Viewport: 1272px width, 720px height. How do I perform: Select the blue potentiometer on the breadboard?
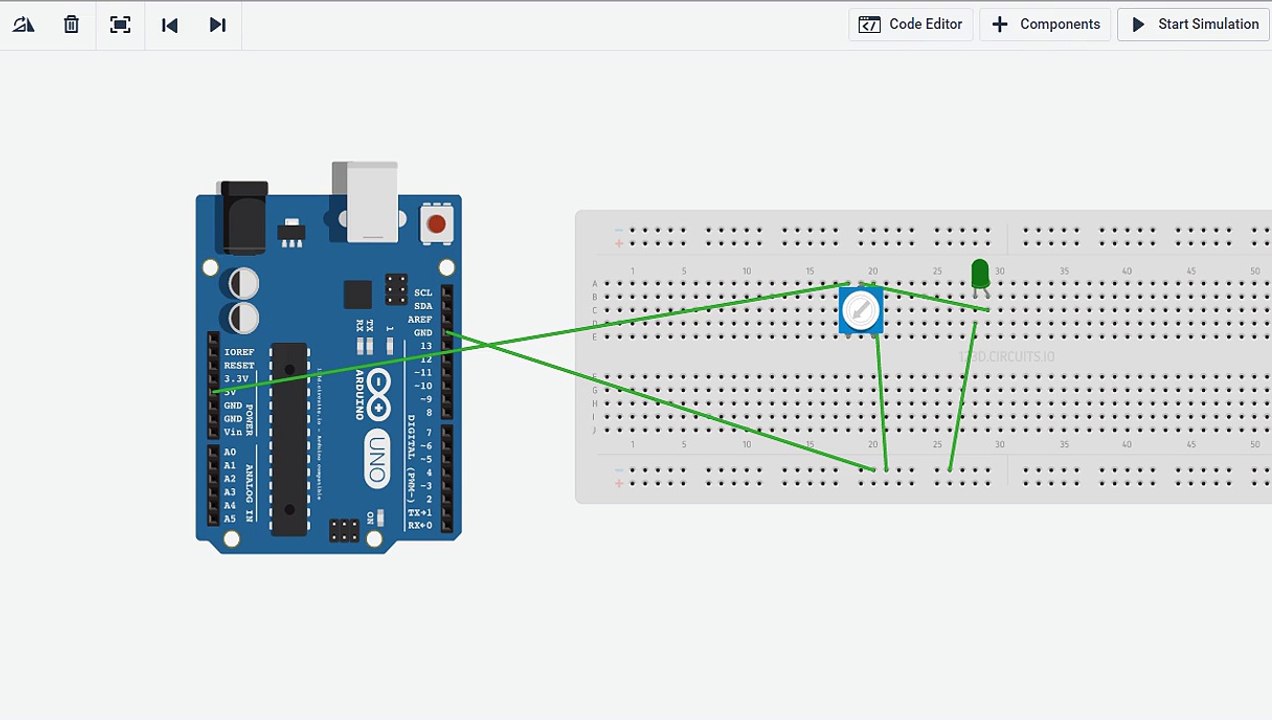tap(860, 311)
